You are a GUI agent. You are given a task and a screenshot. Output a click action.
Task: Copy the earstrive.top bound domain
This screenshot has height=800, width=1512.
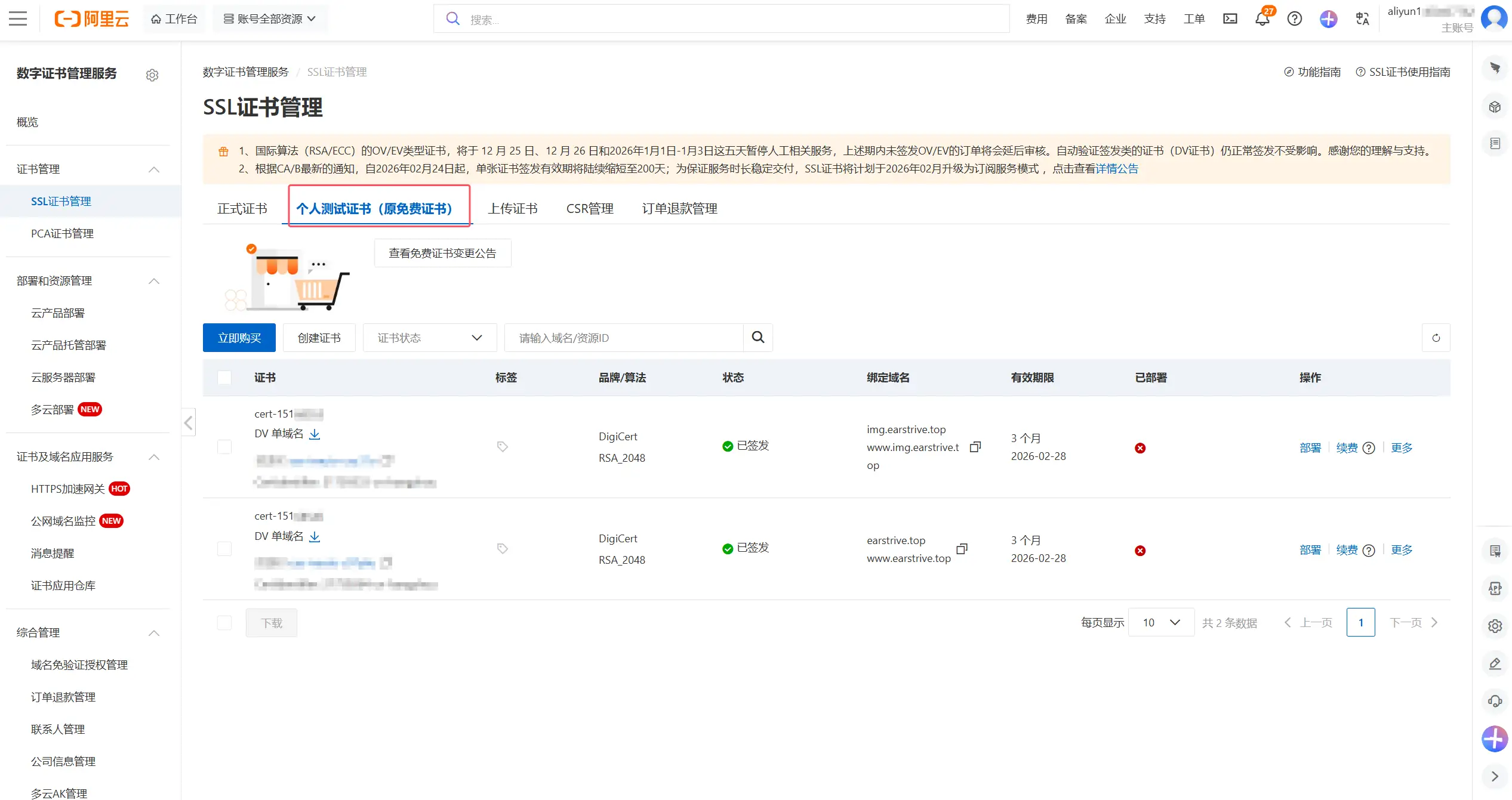point(962,549)
